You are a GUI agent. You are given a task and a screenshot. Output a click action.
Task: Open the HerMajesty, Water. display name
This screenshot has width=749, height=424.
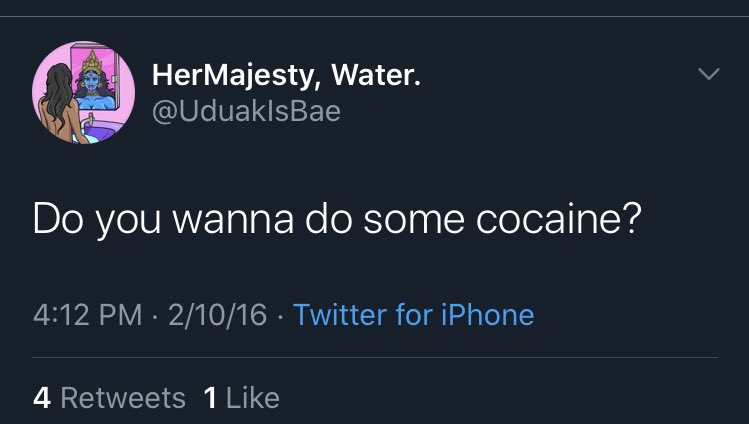pyautogui.click(x=285, y=75)
